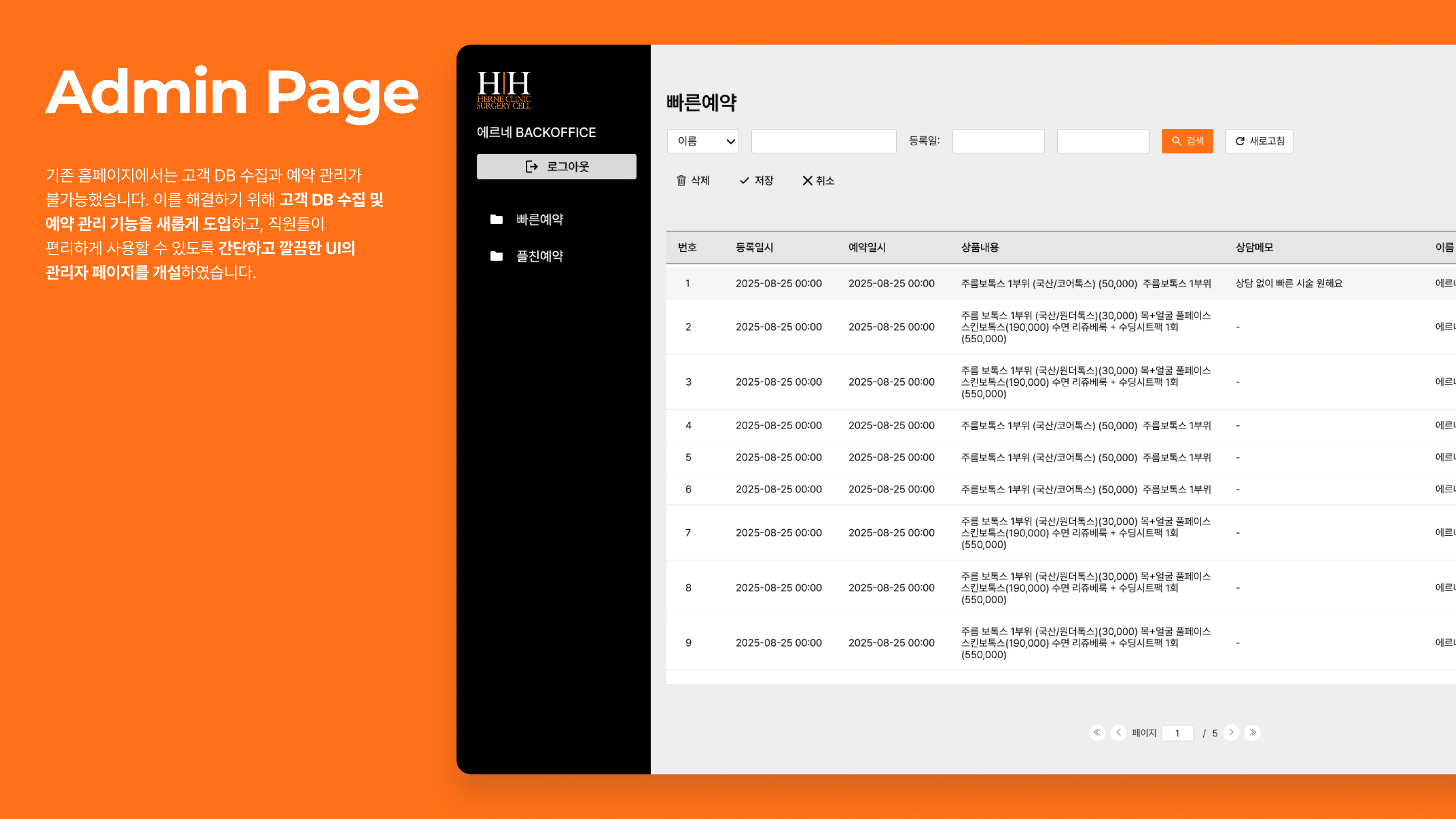The image size is (1456, 819).
Task: Jump to the last page with the double-right arrow
Action: 1253,733
